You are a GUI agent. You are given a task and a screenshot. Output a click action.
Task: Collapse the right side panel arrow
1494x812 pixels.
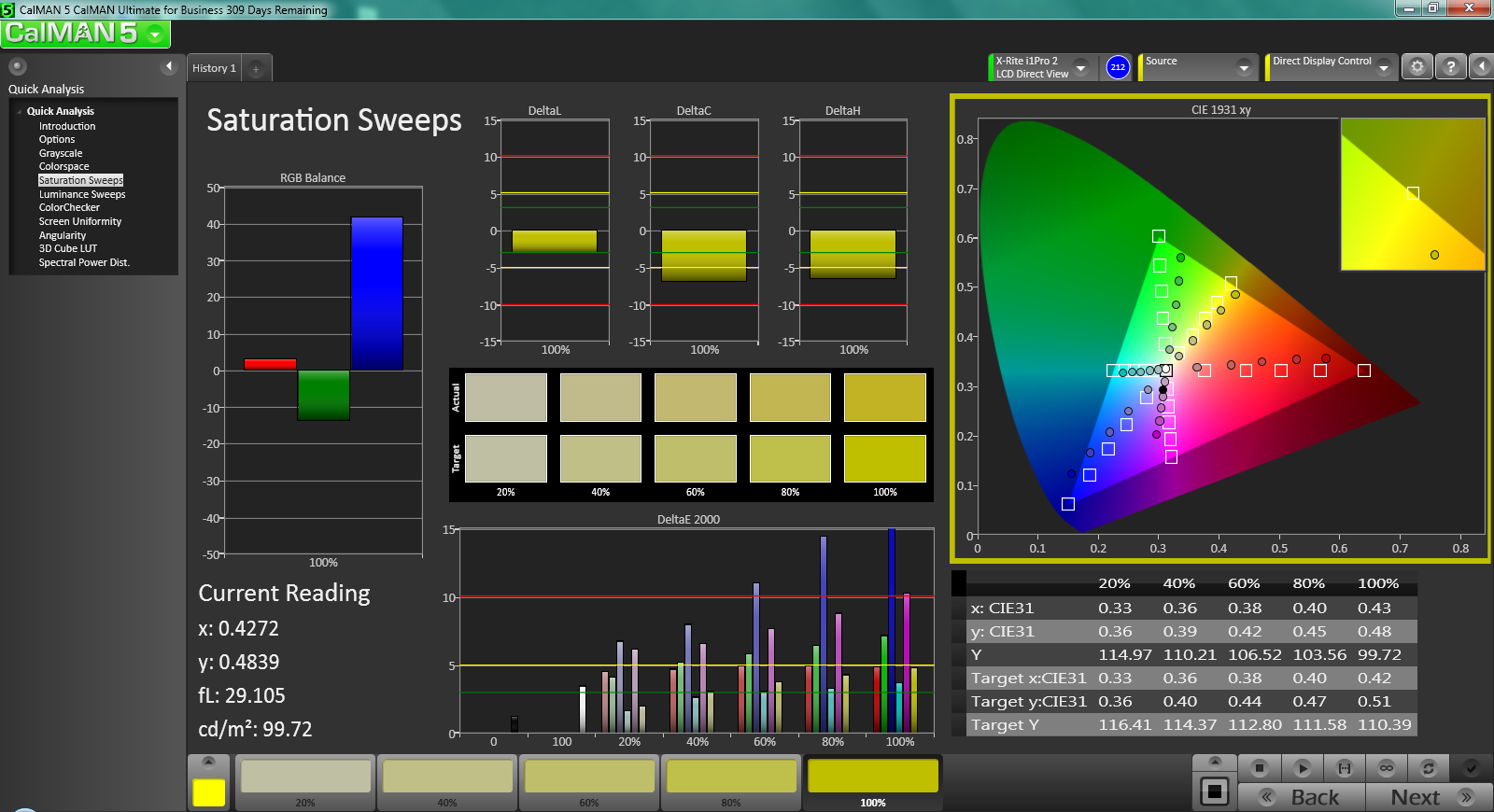click(x=1481, y=67)
